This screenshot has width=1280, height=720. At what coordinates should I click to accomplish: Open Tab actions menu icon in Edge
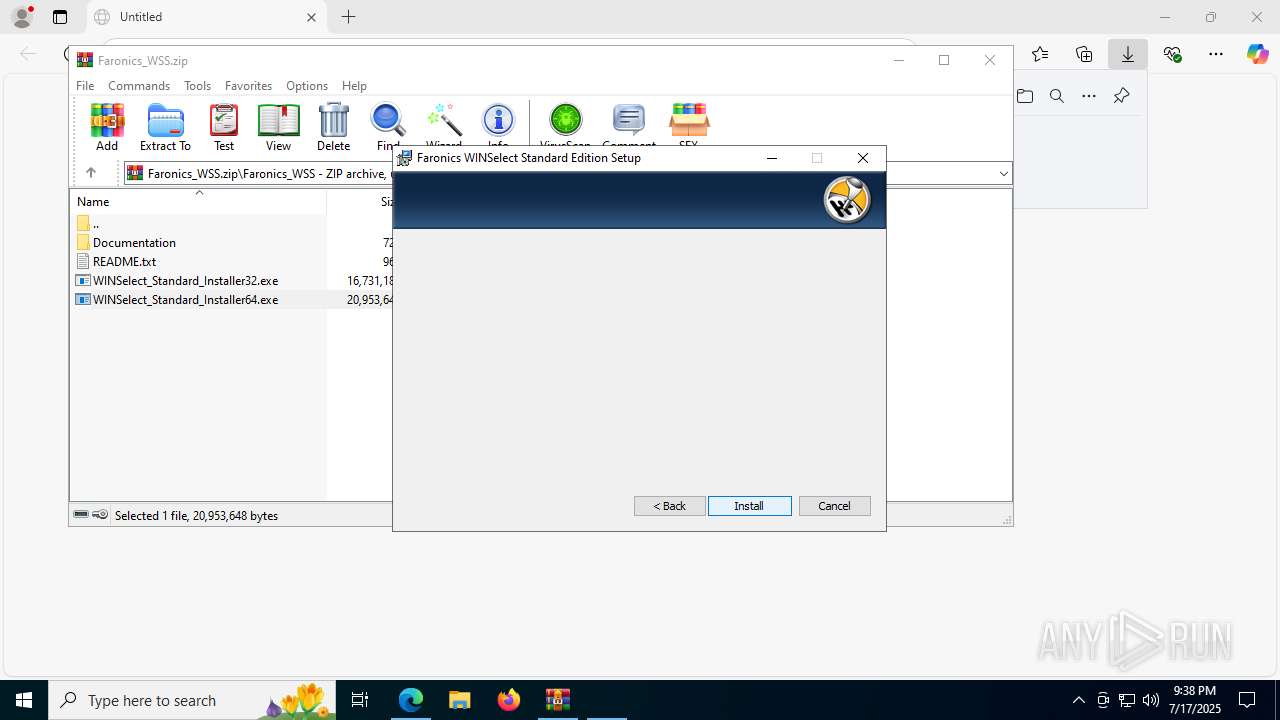click(x=60, y=17)
